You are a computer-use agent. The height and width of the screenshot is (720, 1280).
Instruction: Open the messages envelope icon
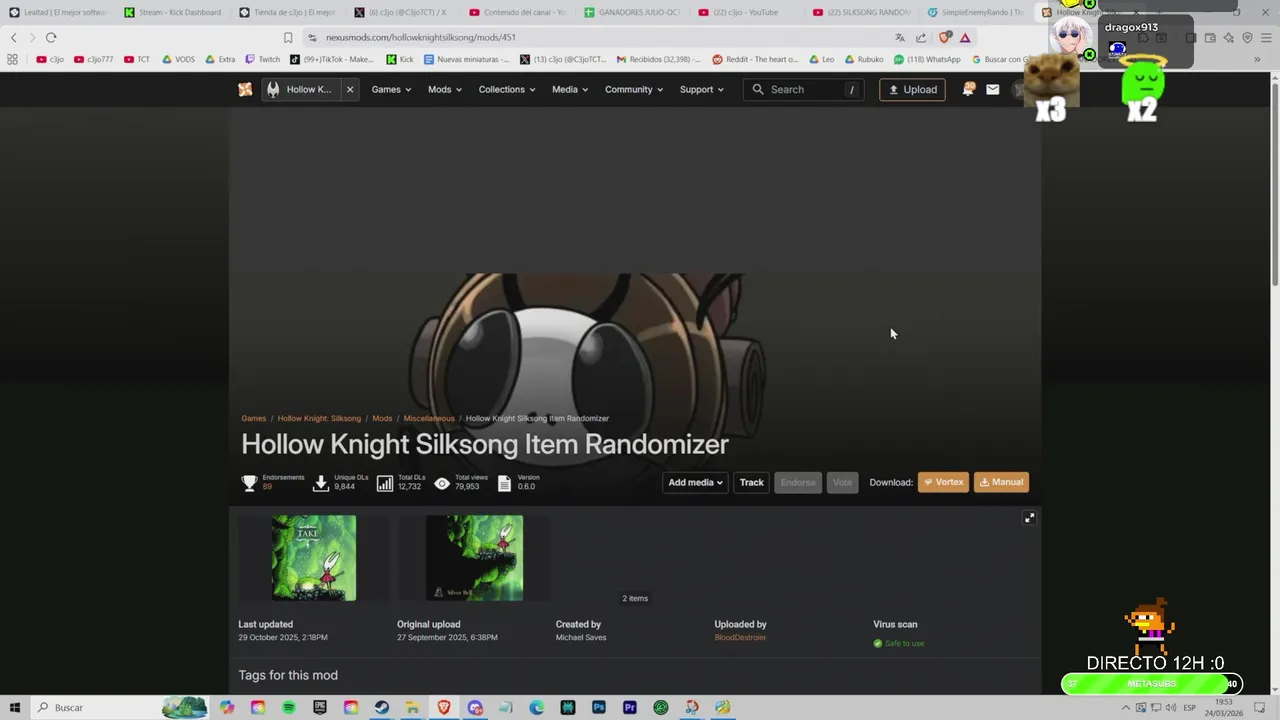coord(992,89)
